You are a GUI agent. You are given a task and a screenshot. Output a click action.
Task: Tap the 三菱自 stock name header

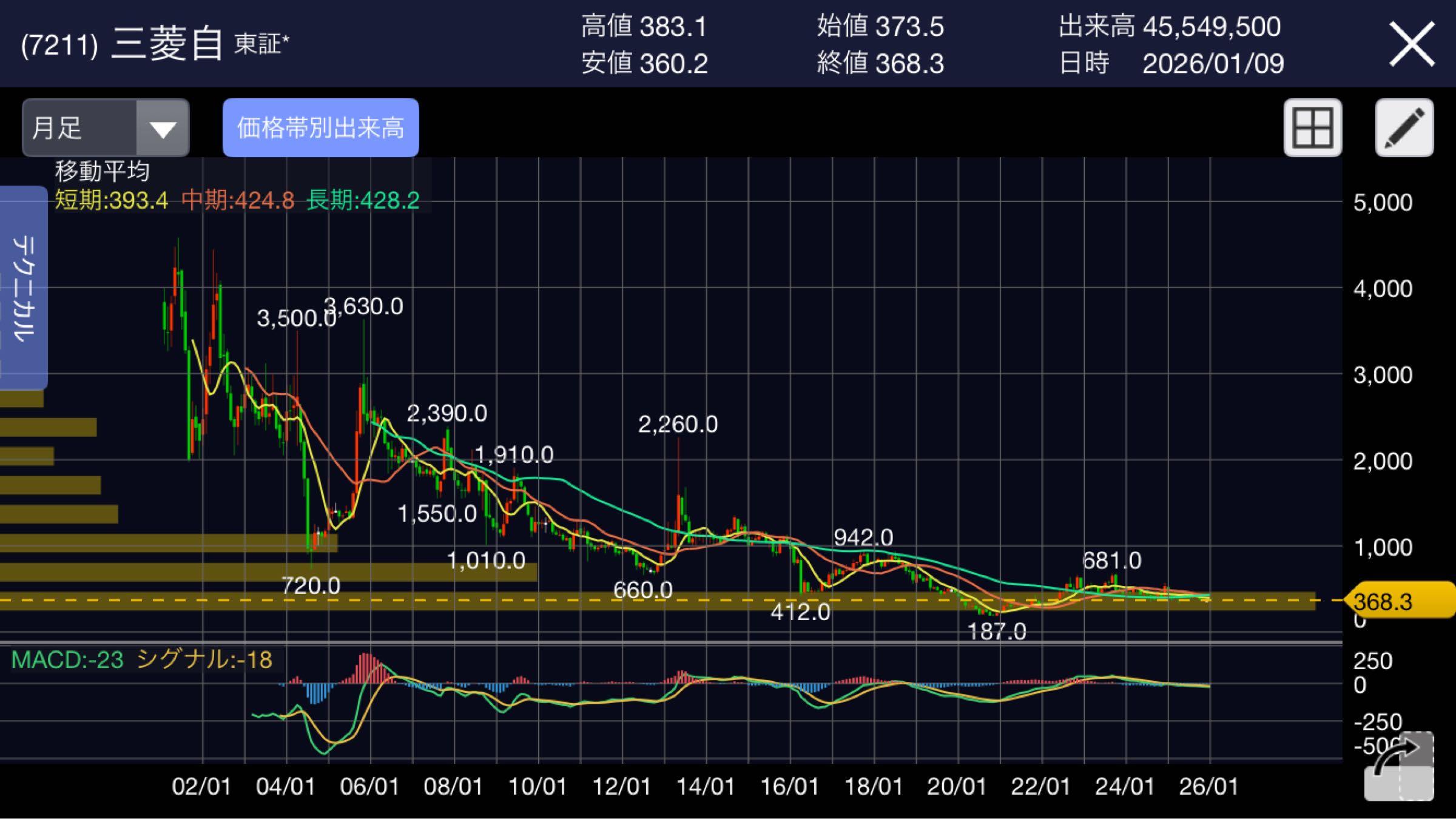(167, 44)
